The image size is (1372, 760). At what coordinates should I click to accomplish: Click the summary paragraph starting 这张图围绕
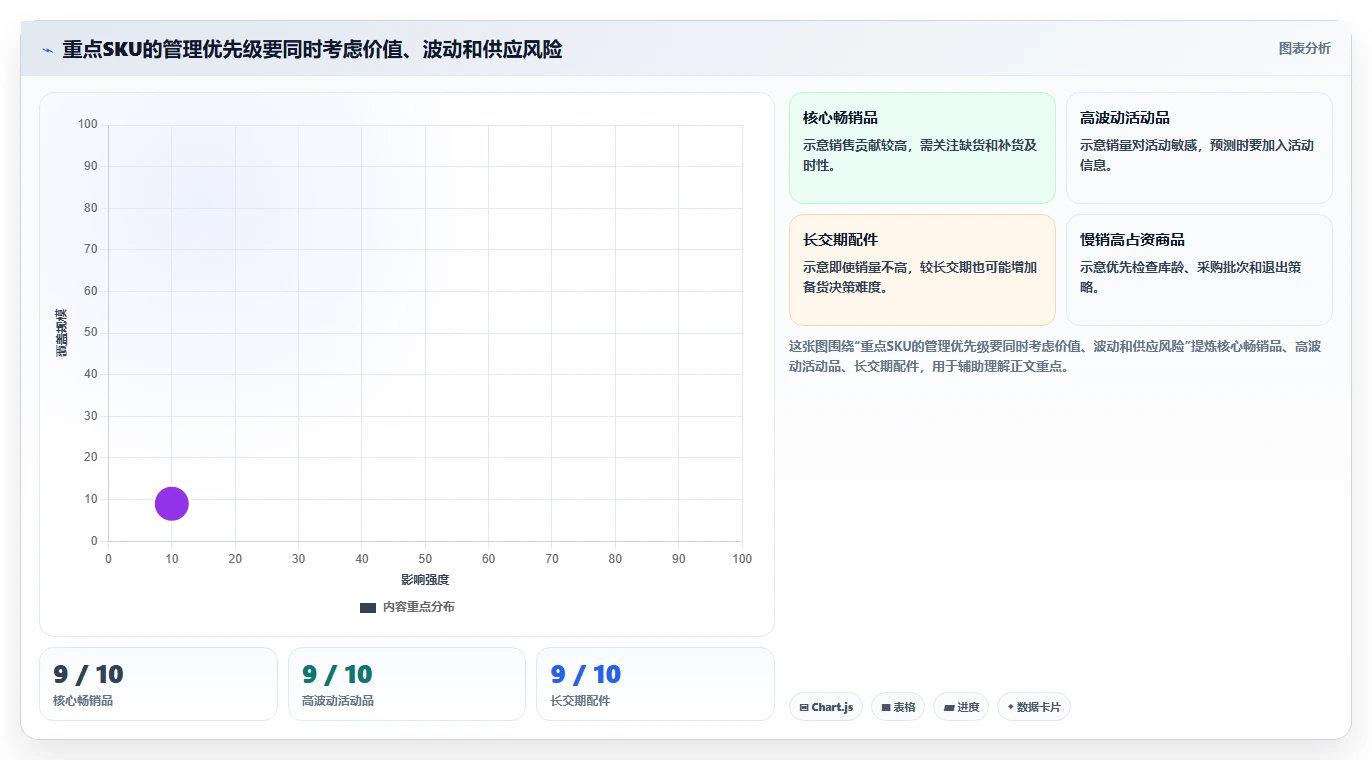(x=1055, y=356)
